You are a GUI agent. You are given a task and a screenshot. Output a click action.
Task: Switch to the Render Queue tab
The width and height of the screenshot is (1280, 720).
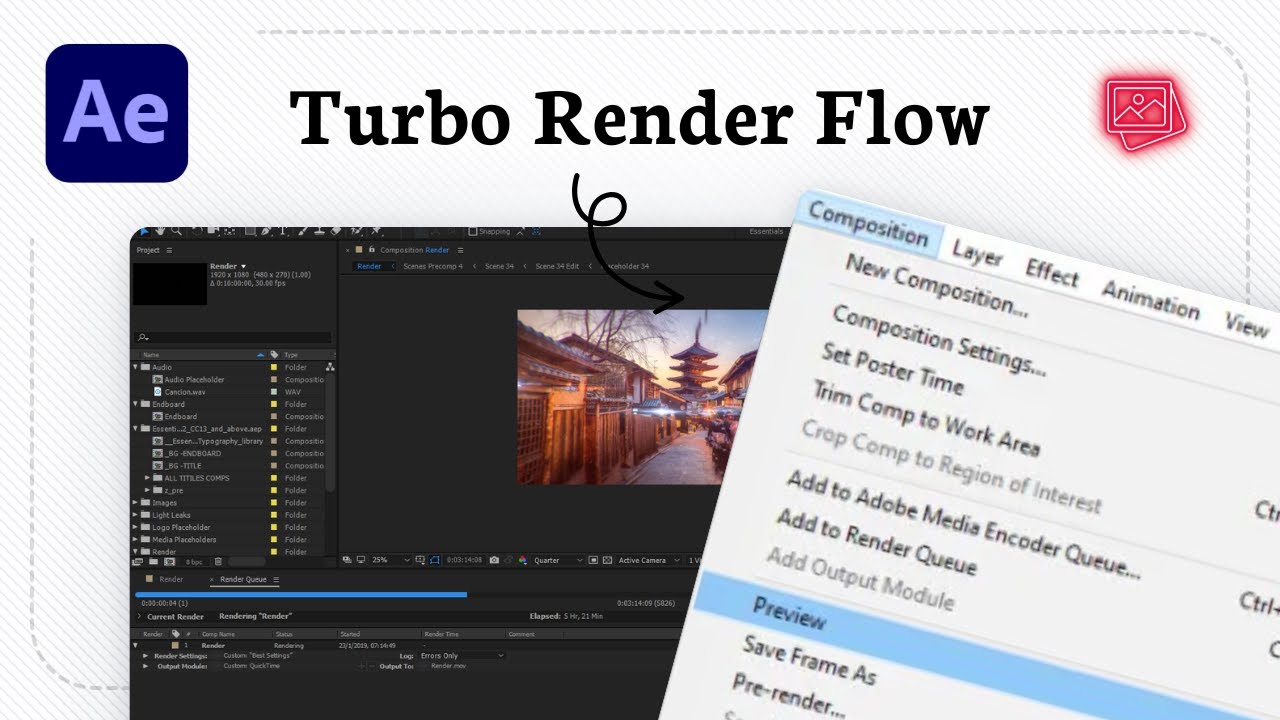(x=242, y=579)
